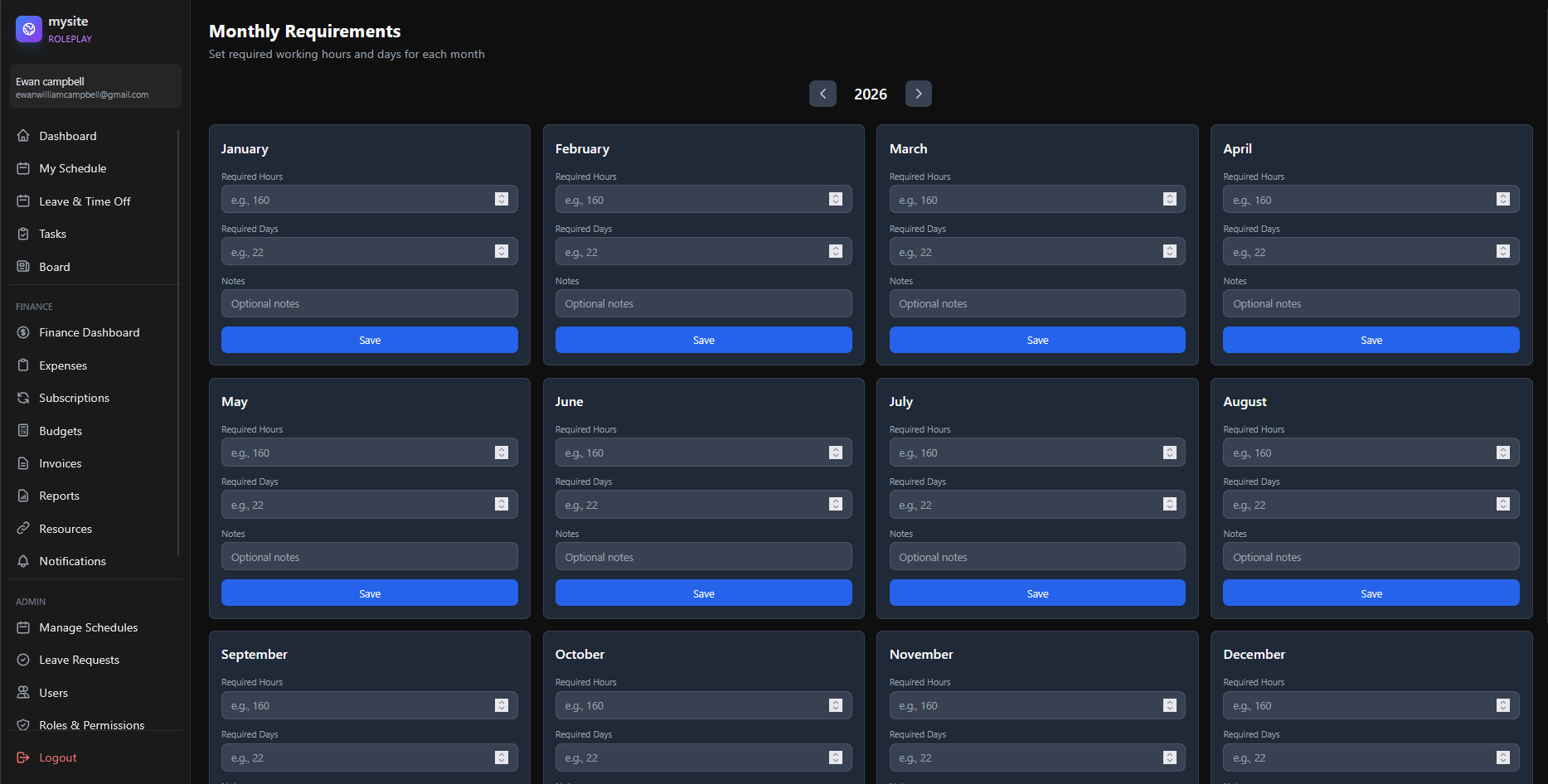This screenshot has height=784, width=1548.
Task: Adjust January Required Hours stepper
Action: (502, 199)
